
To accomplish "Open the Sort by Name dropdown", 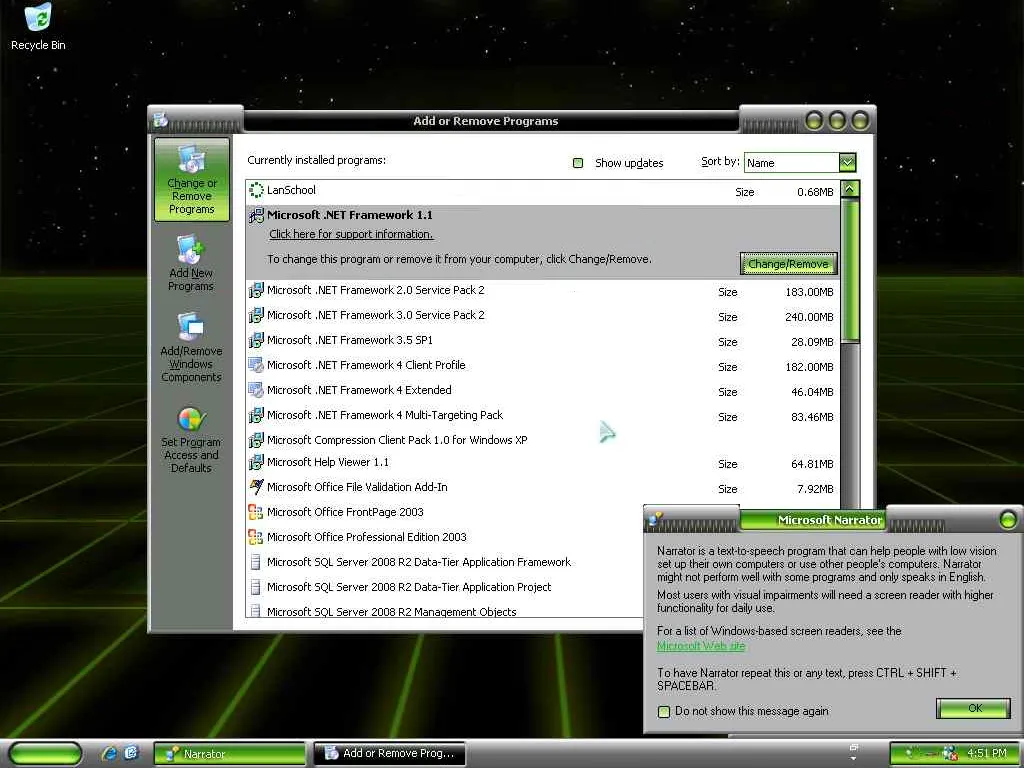I will click(847, 163).
